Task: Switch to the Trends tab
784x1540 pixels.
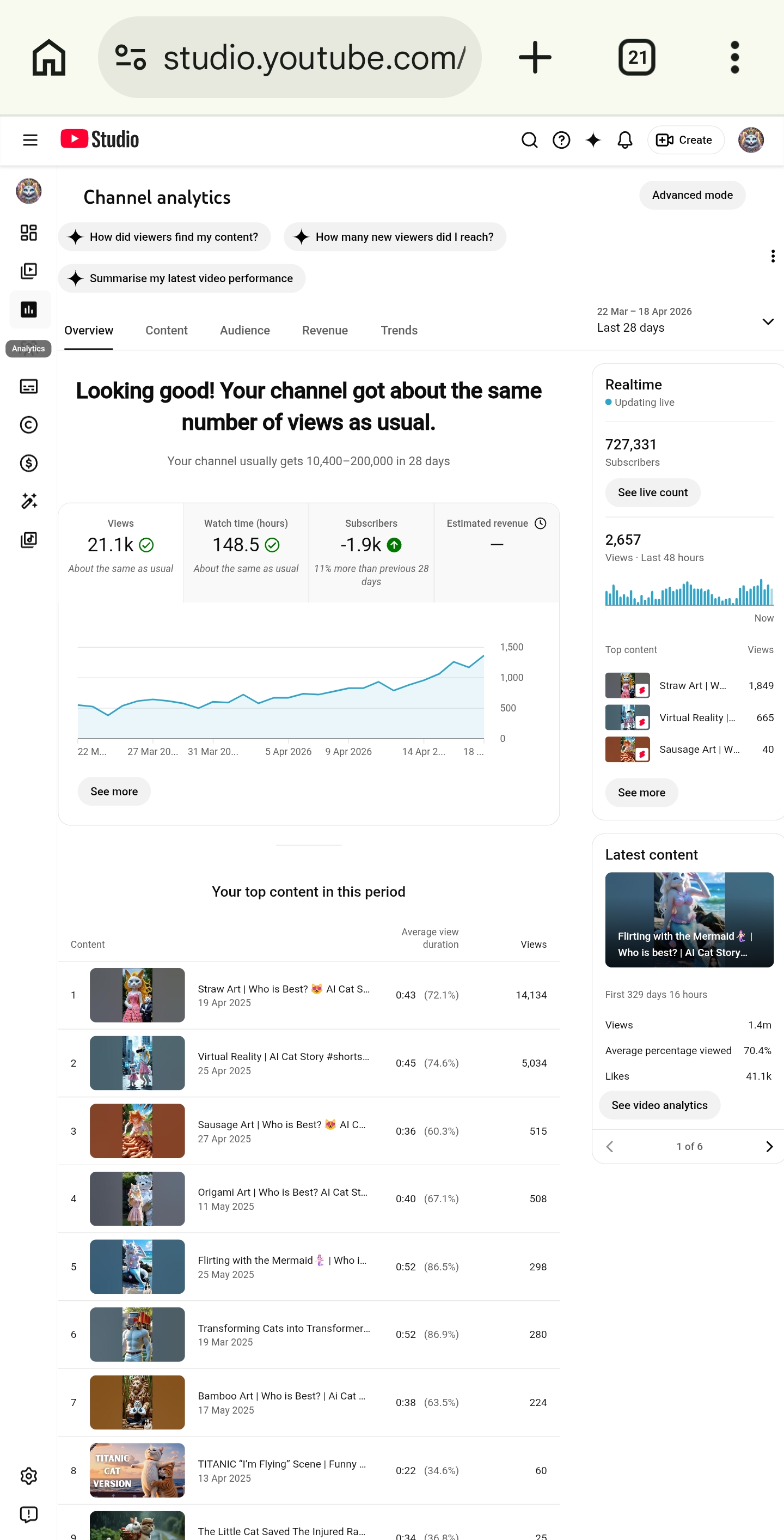Action: 399,331
